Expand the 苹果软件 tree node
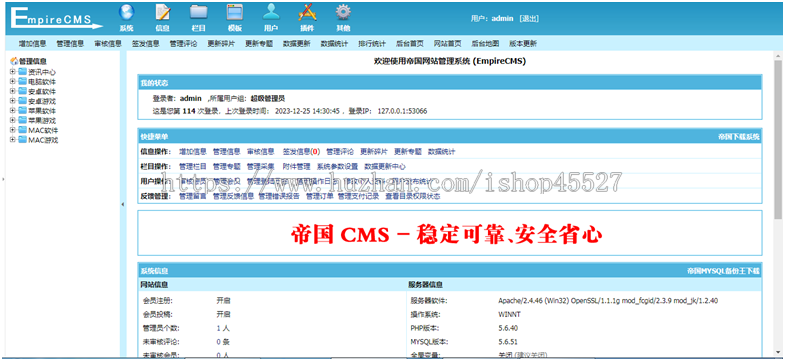The width and height of the screenshot is (785, 361). 13,111
